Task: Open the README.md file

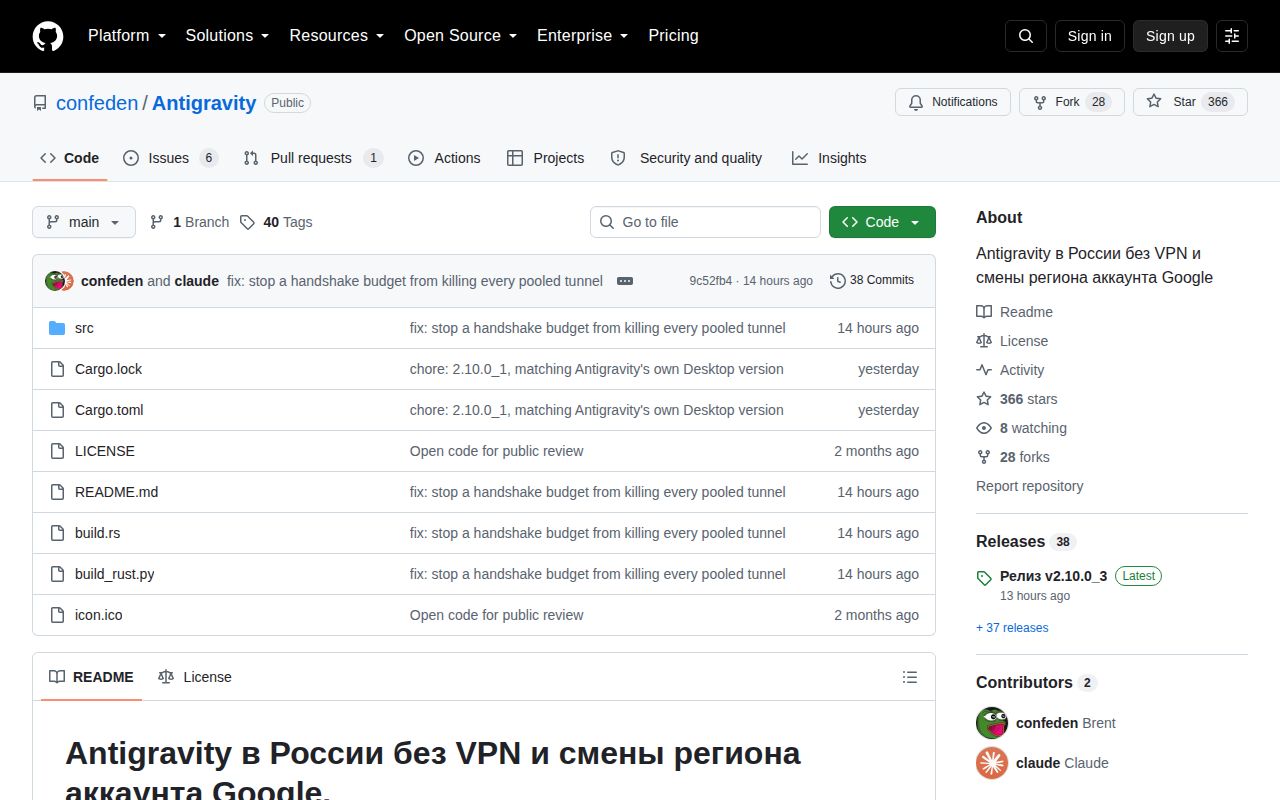Action: (116, 492)
